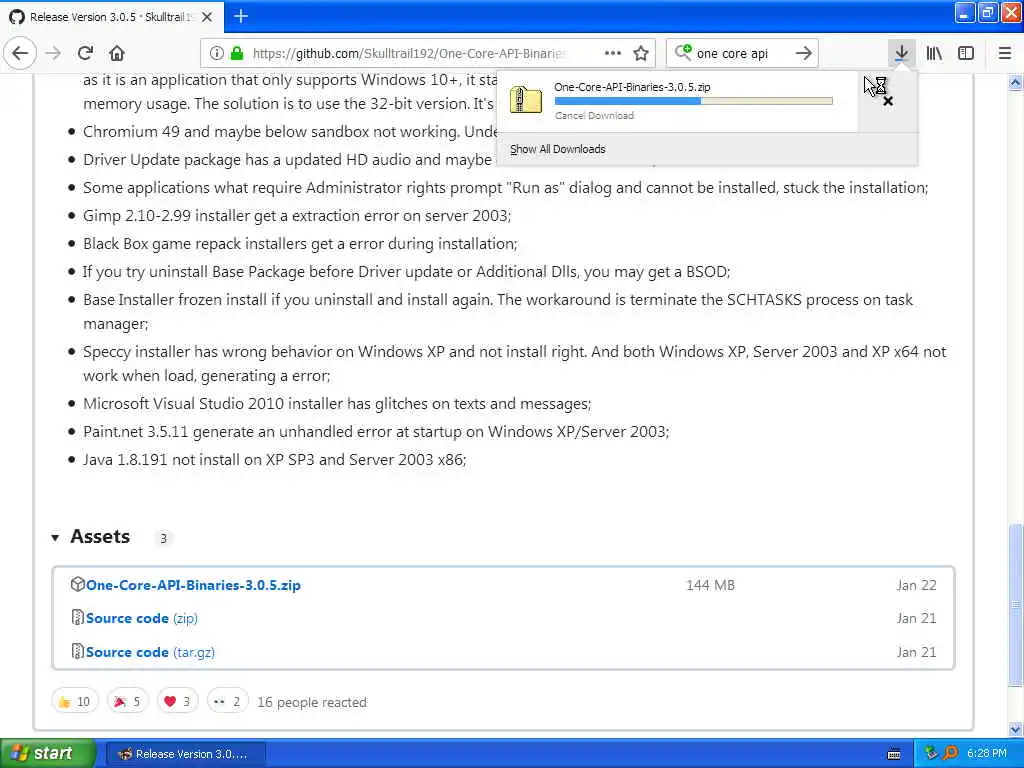Click the GitHub address in URL bar

coord(409,54)
